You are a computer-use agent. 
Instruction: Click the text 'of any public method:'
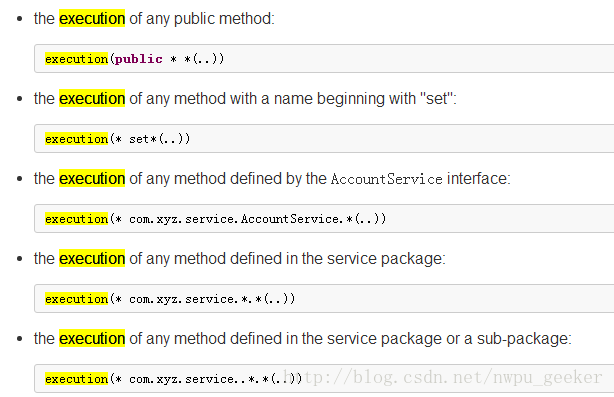click(x=202, y=19)
